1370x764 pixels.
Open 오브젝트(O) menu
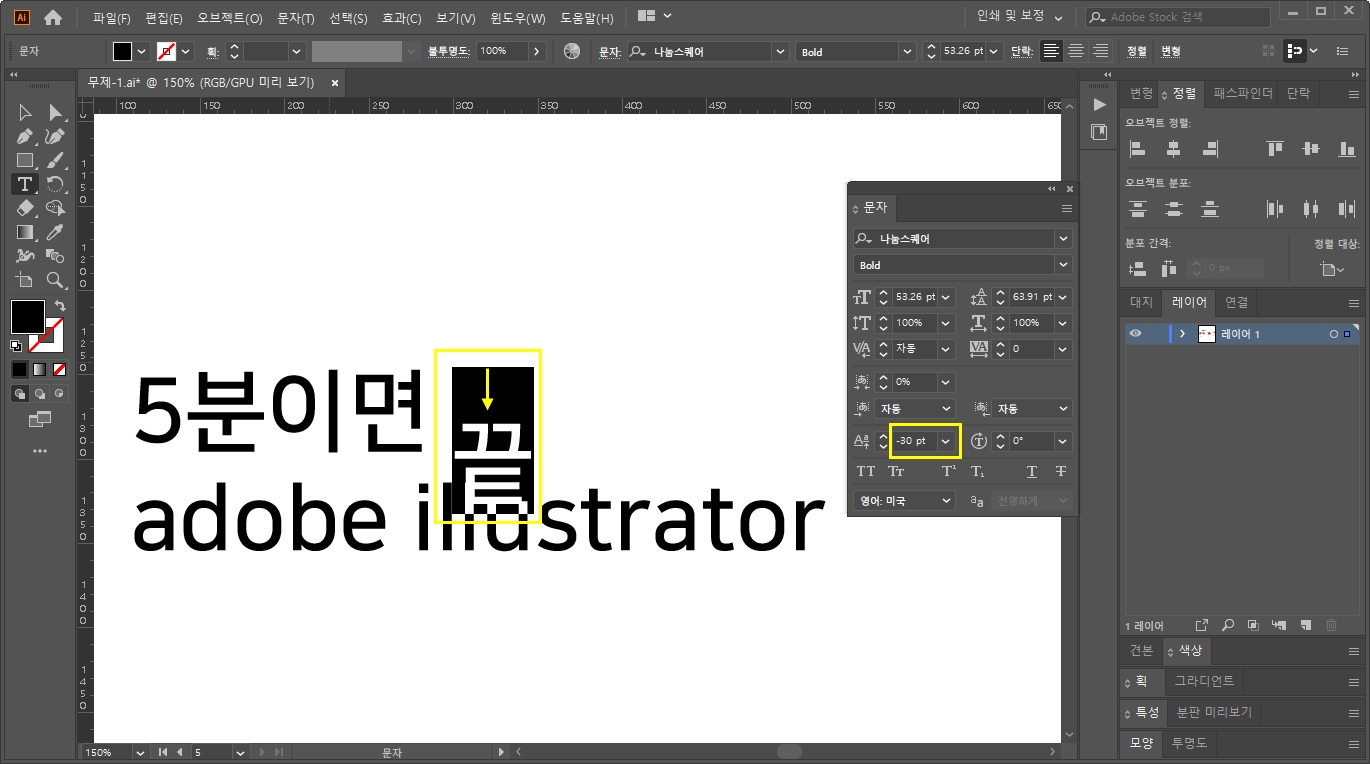pyautogui.click(x=230, y=18)
